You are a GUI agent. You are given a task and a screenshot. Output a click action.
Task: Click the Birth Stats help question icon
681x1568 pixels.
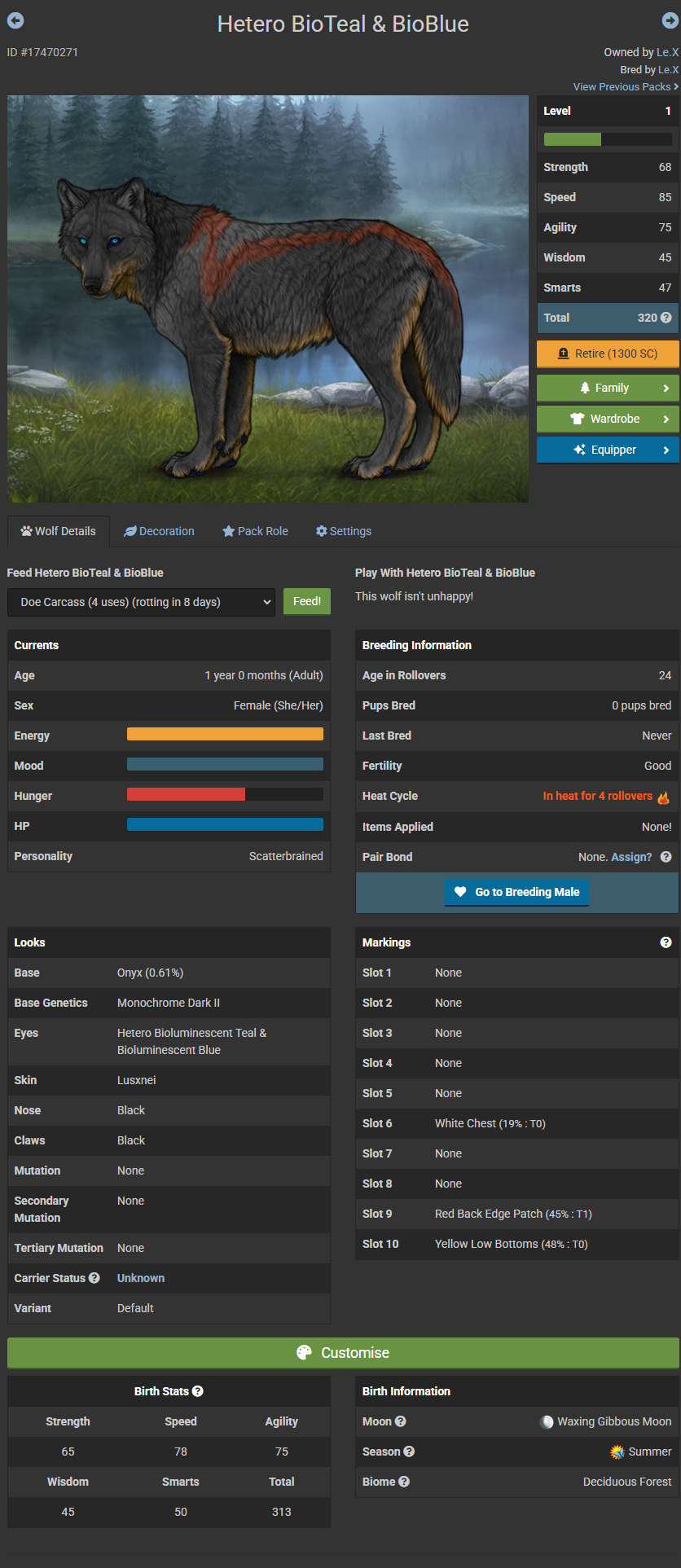tap(198, 1391)
